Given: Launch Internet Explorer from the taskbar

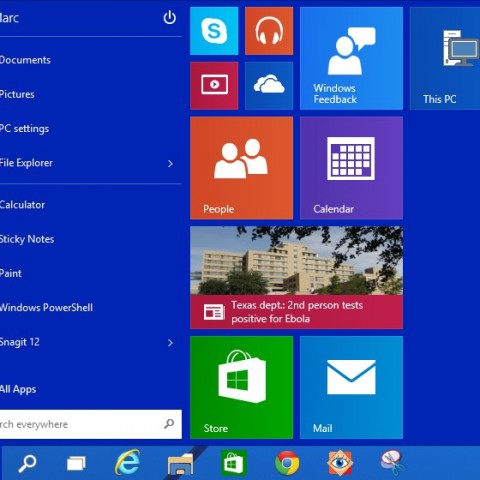Looking at the screenshot, I should pyautogui.click(x=127, y=462).
